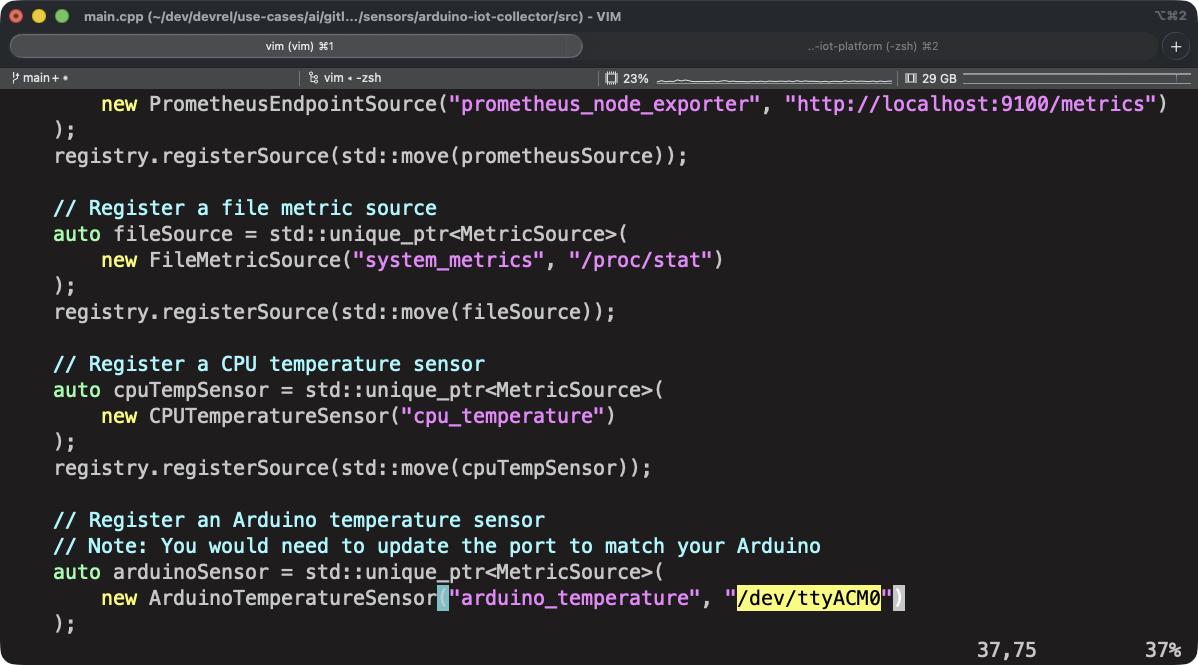
Task: Click the comment Register a CPU temperature sensor
Action: [269, 364]
